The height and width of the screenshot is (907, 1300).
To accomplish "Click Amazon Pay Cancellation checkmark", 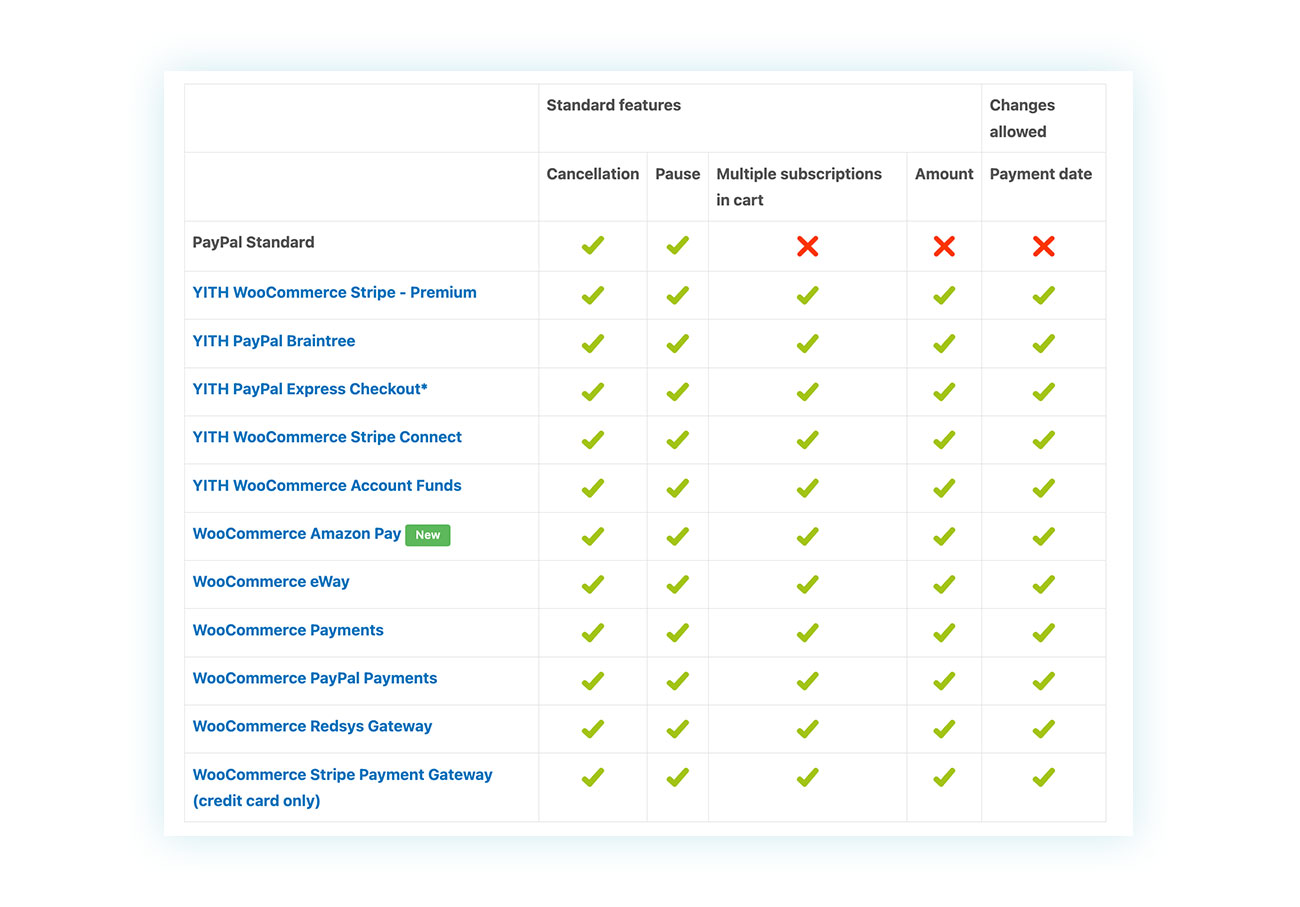I will [593, 536].
